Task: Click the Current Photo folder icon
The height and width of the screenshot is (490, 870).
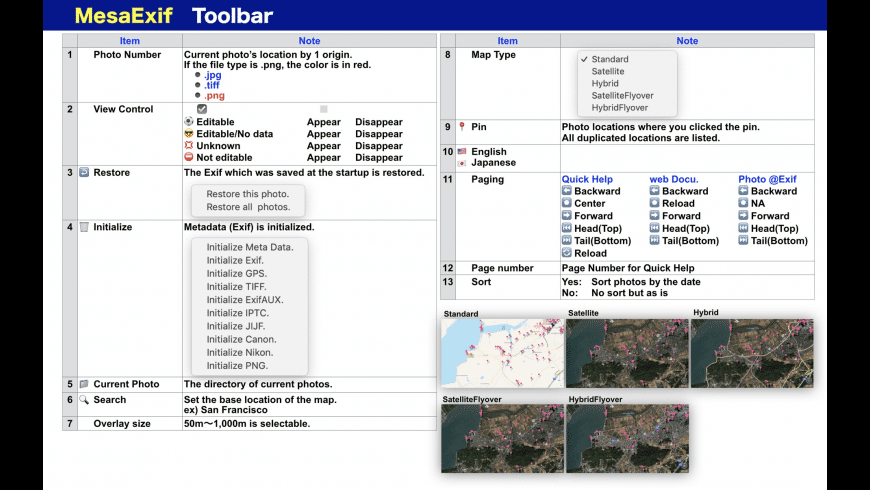Action: click(x=84, y=384)
